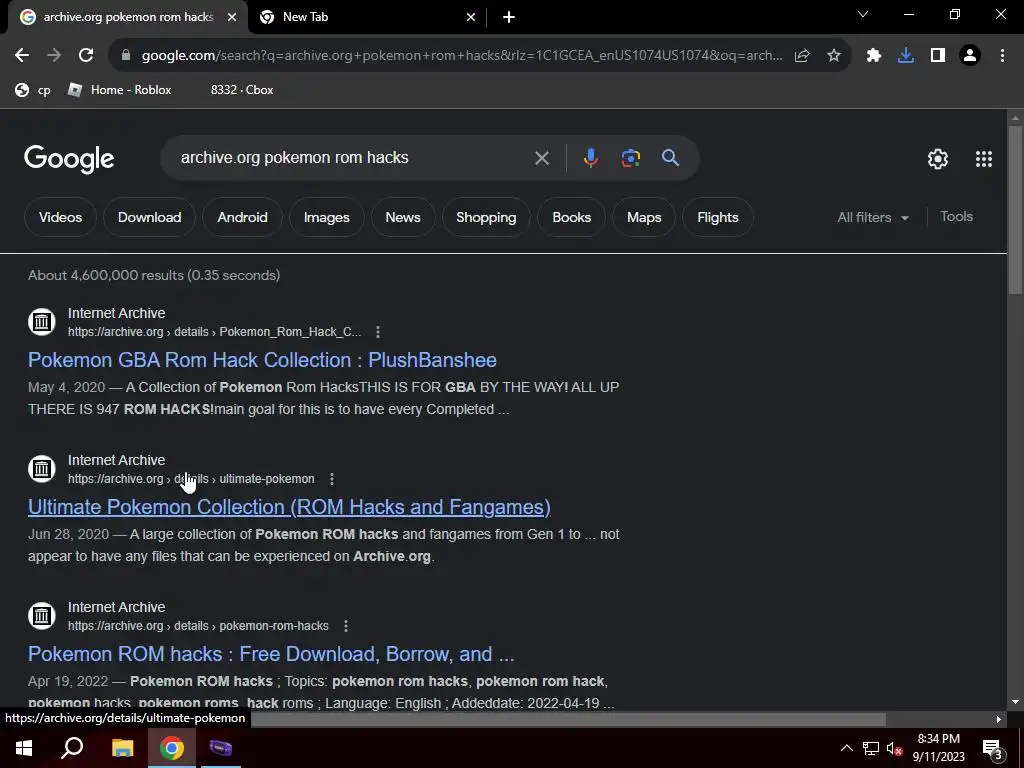The width and height of the screenshot is (1024, 768).
Task: Switch to the New Tab browser tab
Action: pos(367,17)
